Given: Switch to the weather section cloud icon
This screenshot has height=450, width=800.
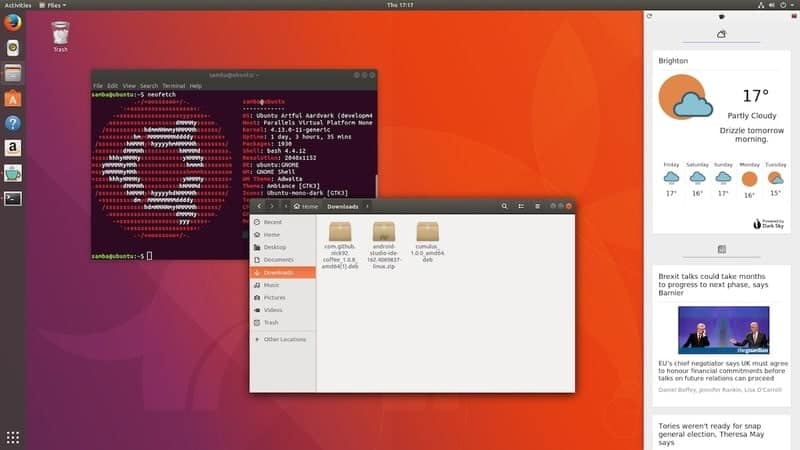Looking at the screenshot, I should 721,35.
